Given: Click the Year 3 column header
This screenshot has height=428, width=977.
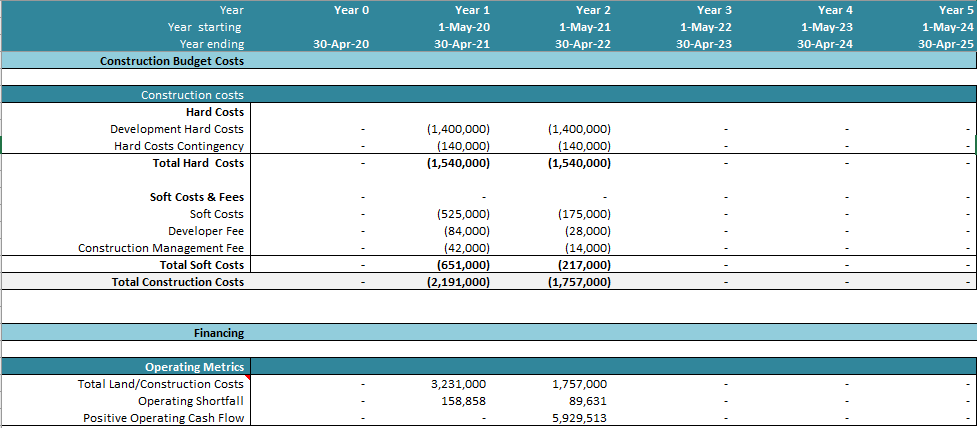Looking at the screenshot, I should (714, 10).
